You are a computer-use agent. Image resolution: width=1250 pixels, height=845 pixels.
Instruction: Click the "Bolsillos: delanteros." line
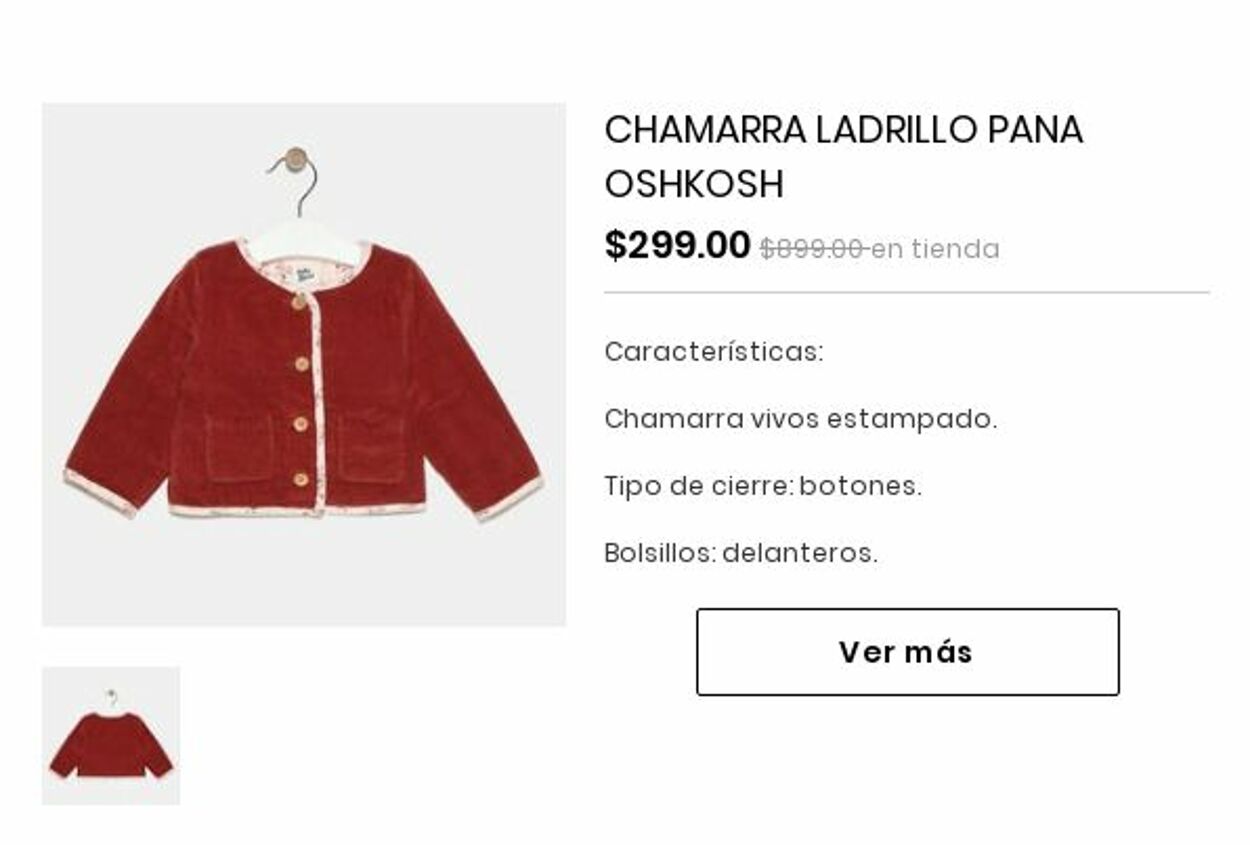[x=741, y=553]
